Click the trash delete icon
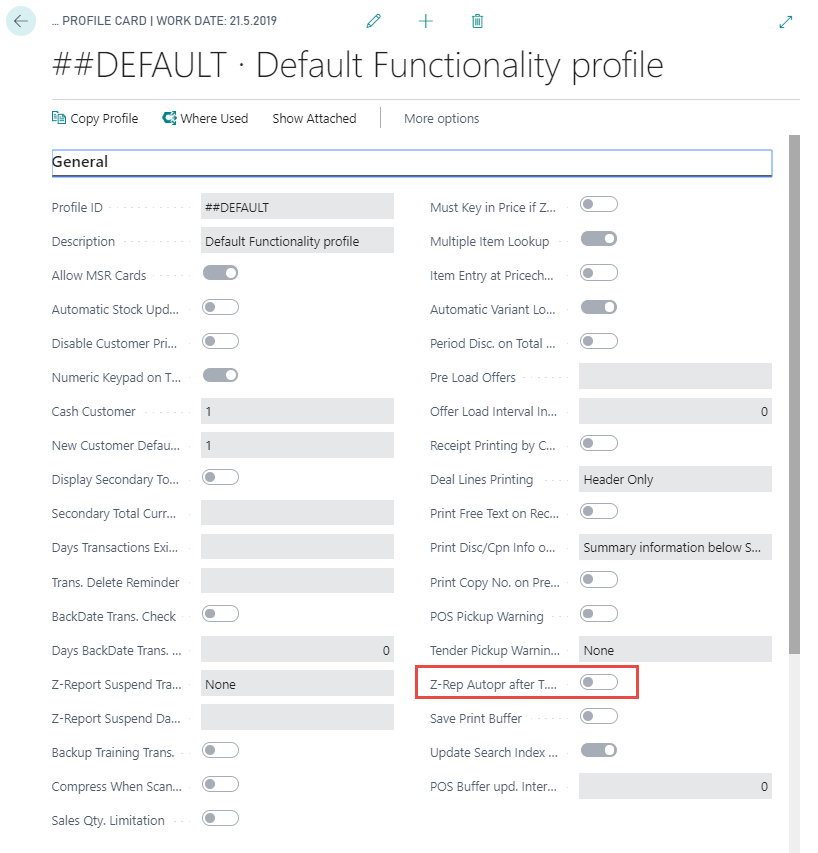818x853 pixels. coord(477,21)
